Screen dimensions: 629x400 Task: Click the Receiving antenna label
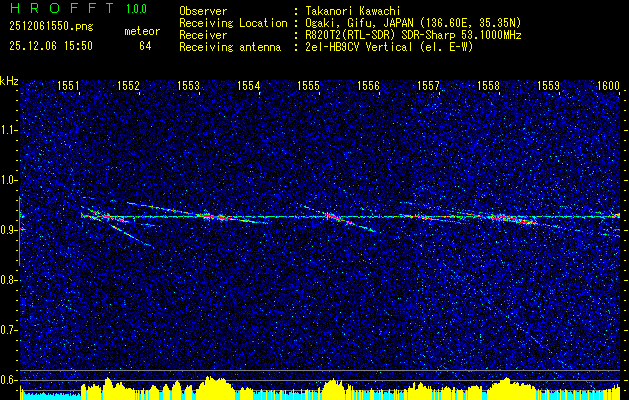click(x=230, y=47)
